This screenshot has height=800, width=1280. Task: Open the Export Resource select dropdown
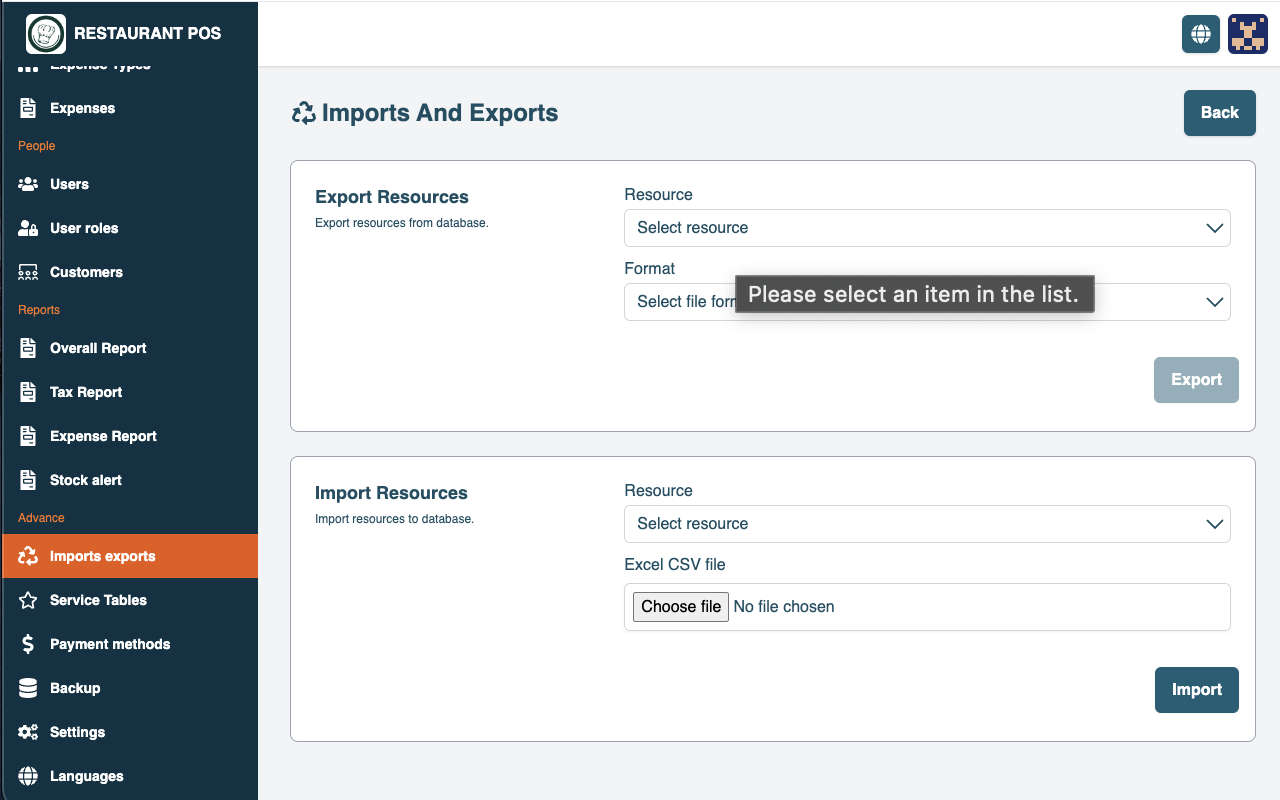coord(927,228)
